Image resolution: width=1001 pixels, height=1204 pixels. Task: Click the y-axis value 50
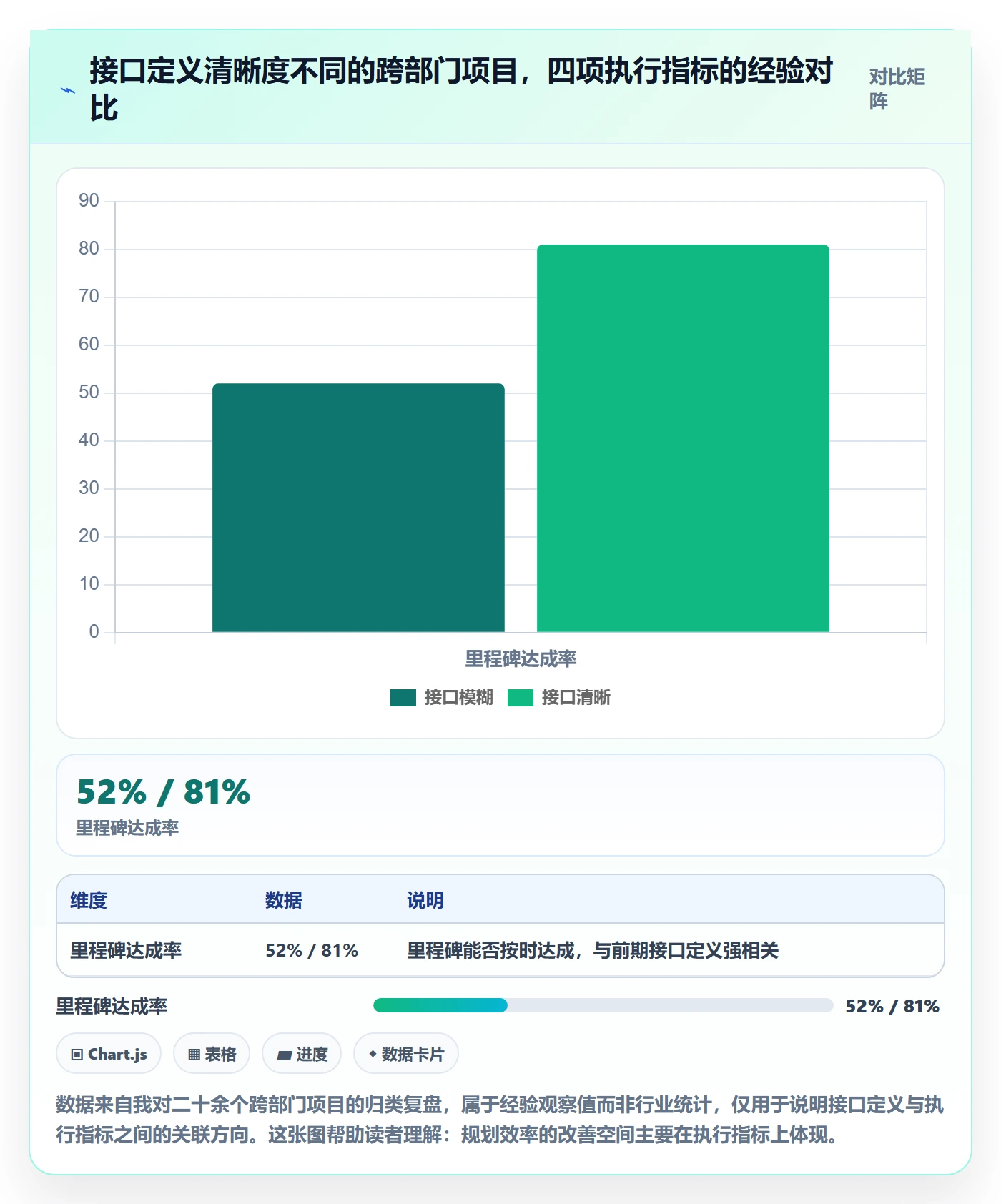point(89,392)
